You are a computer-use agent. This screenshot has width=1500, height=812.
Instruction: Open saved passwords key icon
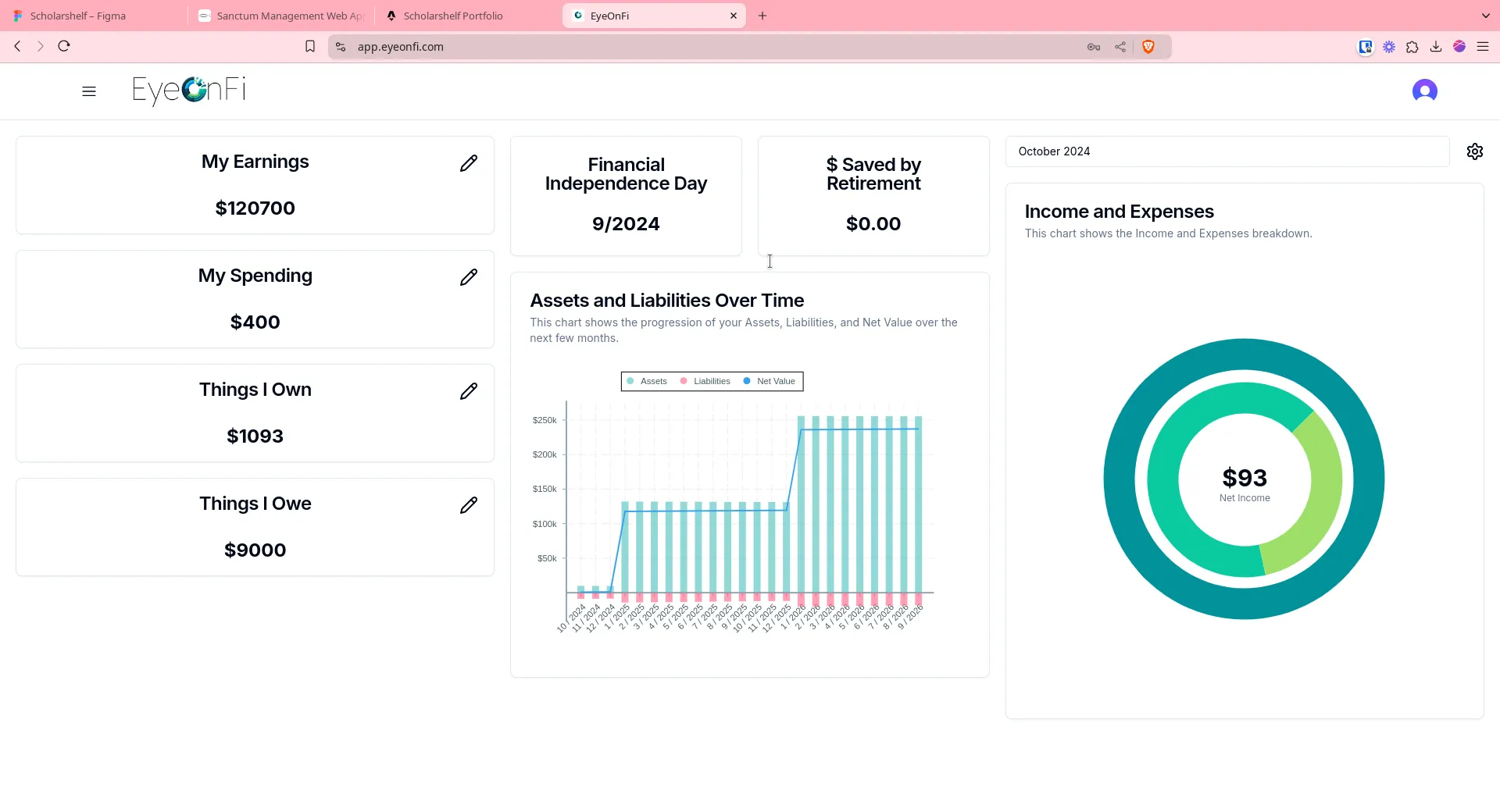point(1094,47)
